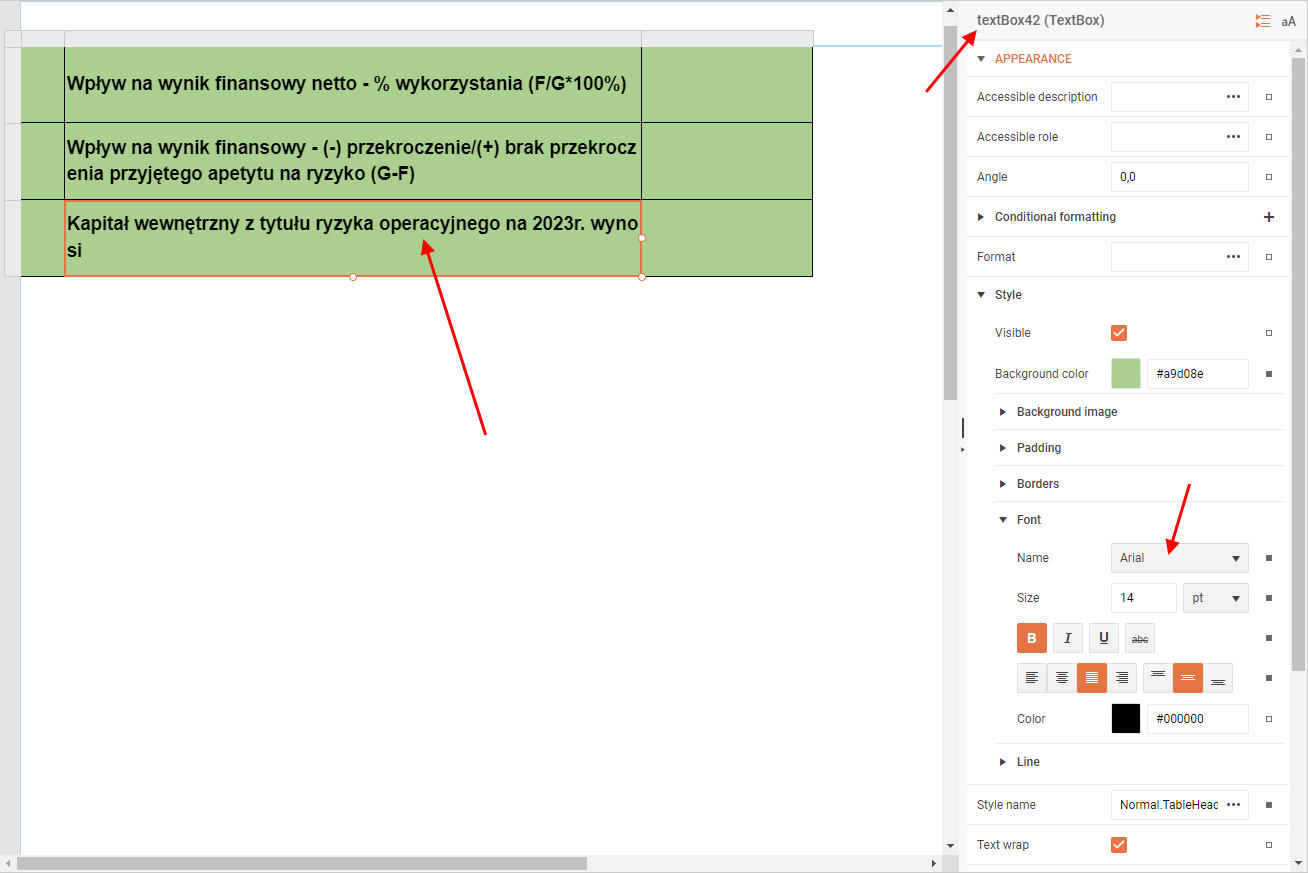Screen dimensions: 1308x873
Task: Click the green background color swatch
Action: click(x=1126, y=374)
